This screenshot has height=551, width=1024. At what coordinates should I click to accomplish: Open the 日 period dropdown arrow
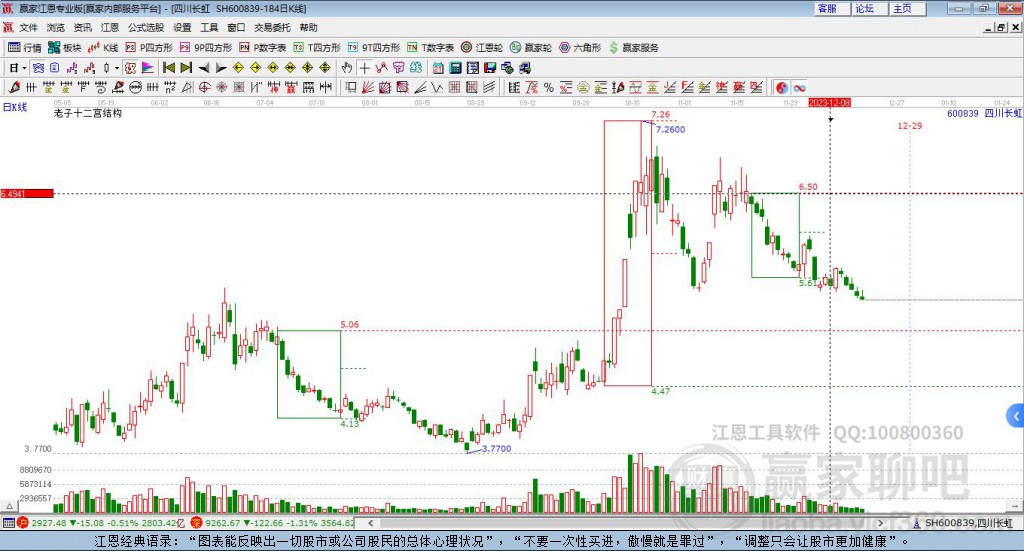[x=24, y=68]
